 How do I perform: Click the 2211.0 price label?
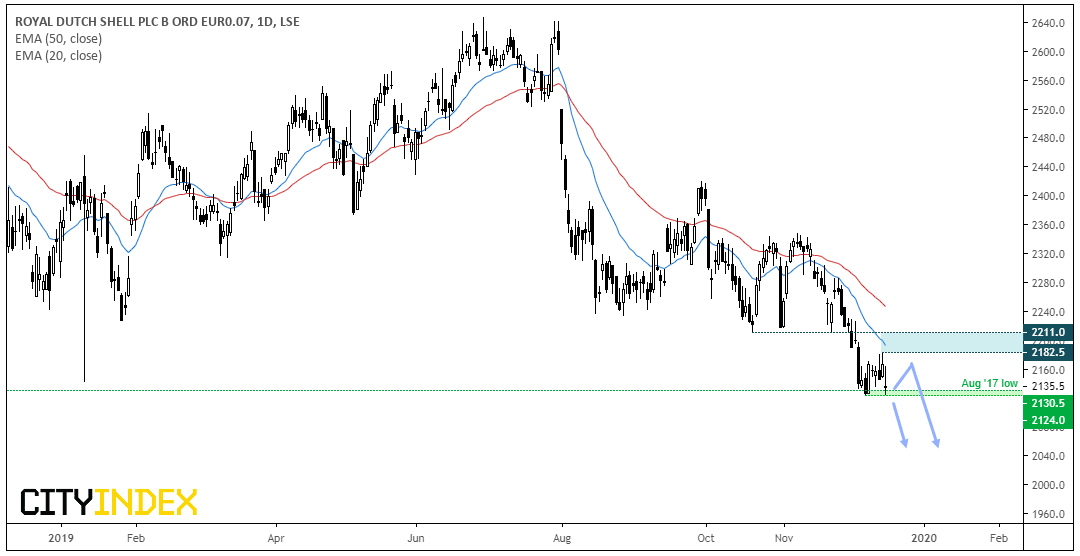point(1050,332)
